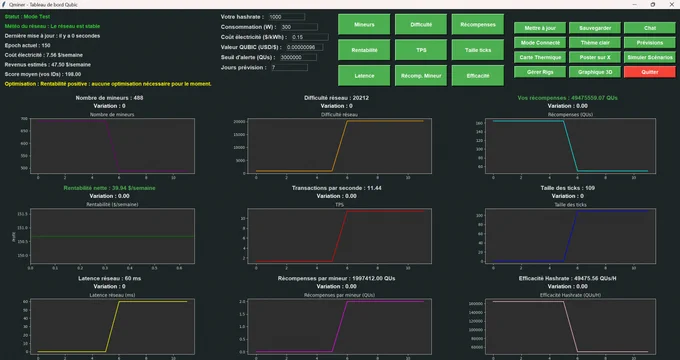Show the Efficacité chart

477,75
